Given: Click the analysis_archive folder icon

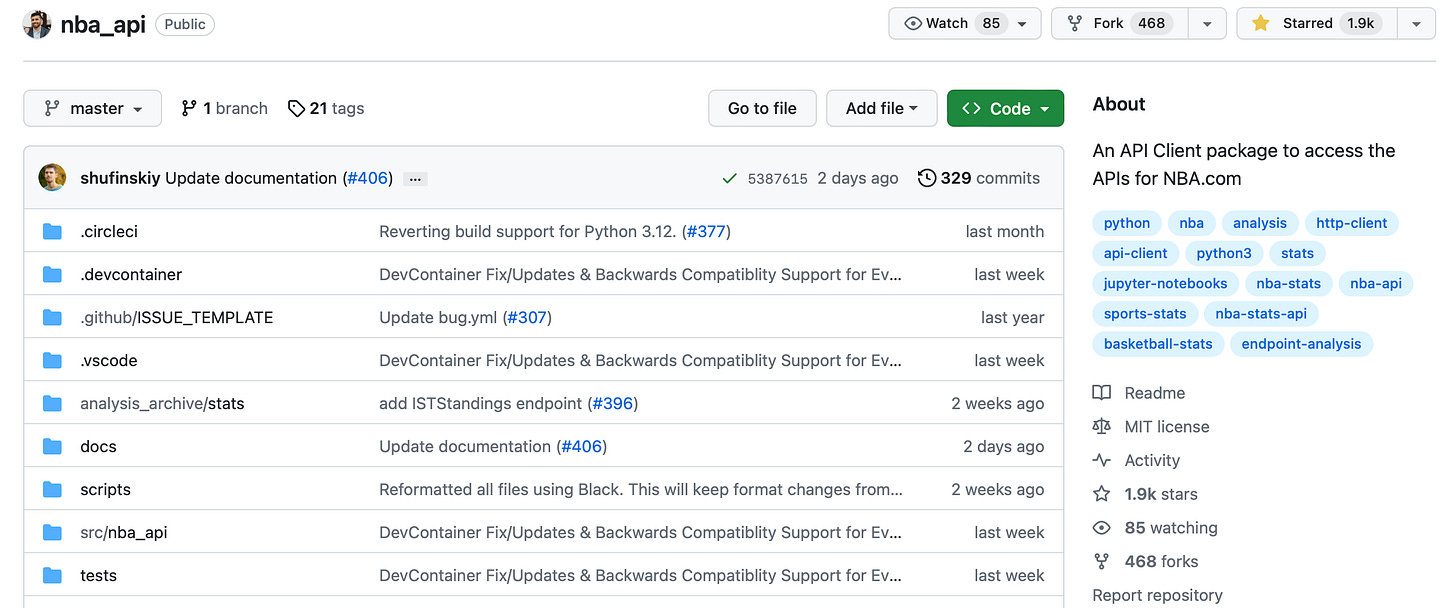Looking at the screenshot, I should (53, 404).
